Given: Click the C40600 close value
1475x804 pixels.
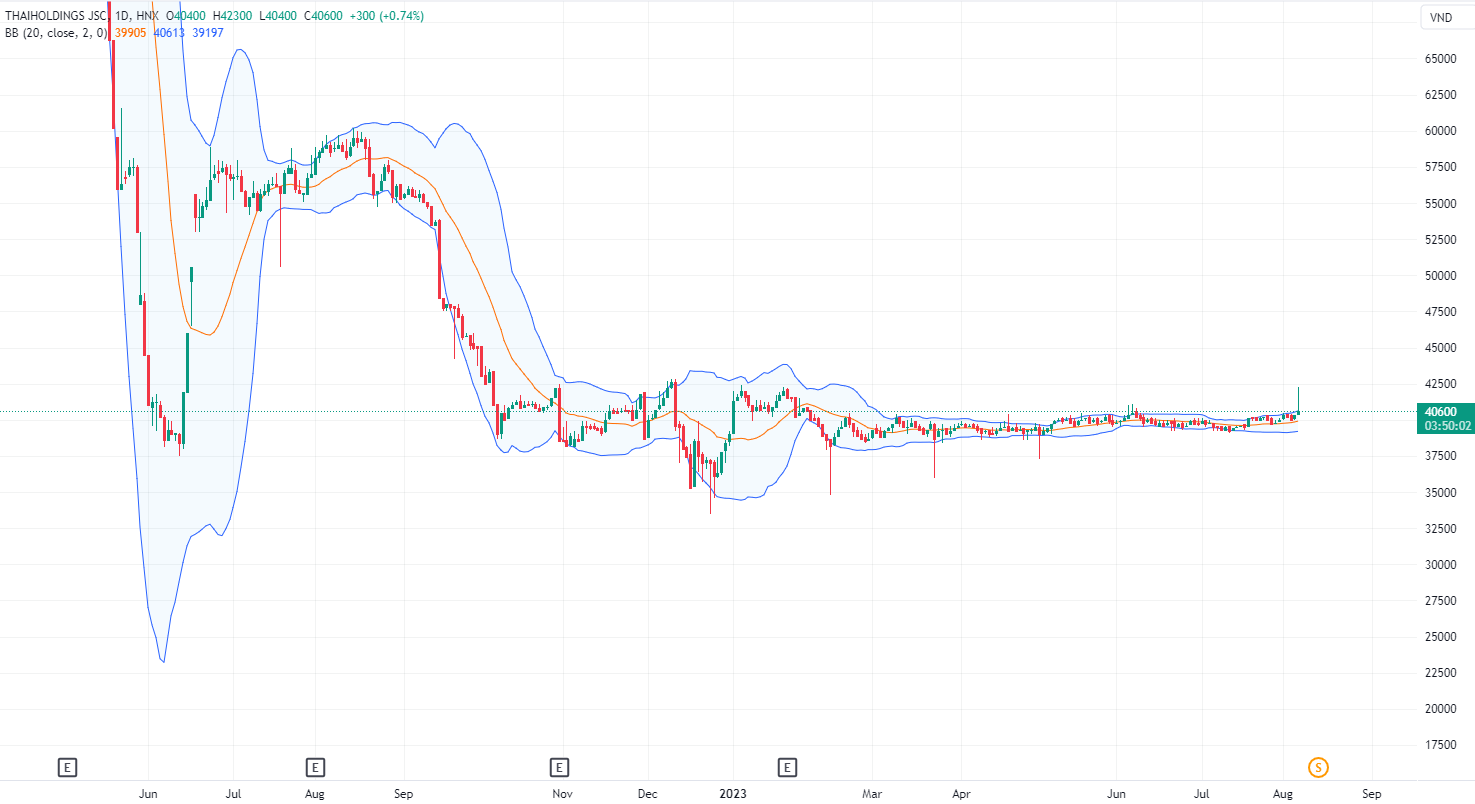Looking at the screenshot, I should 322,16.
